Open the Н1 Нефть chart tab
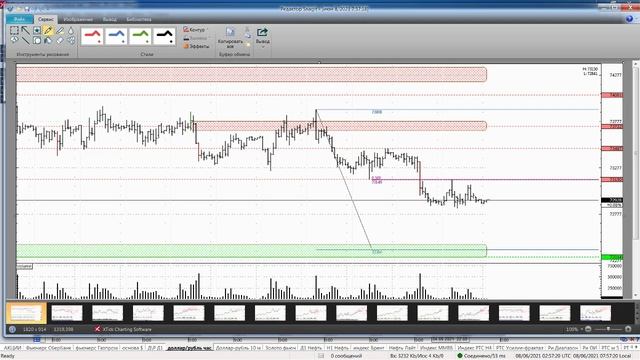Viewport: 640px width, 360px height. click(338, 348)
